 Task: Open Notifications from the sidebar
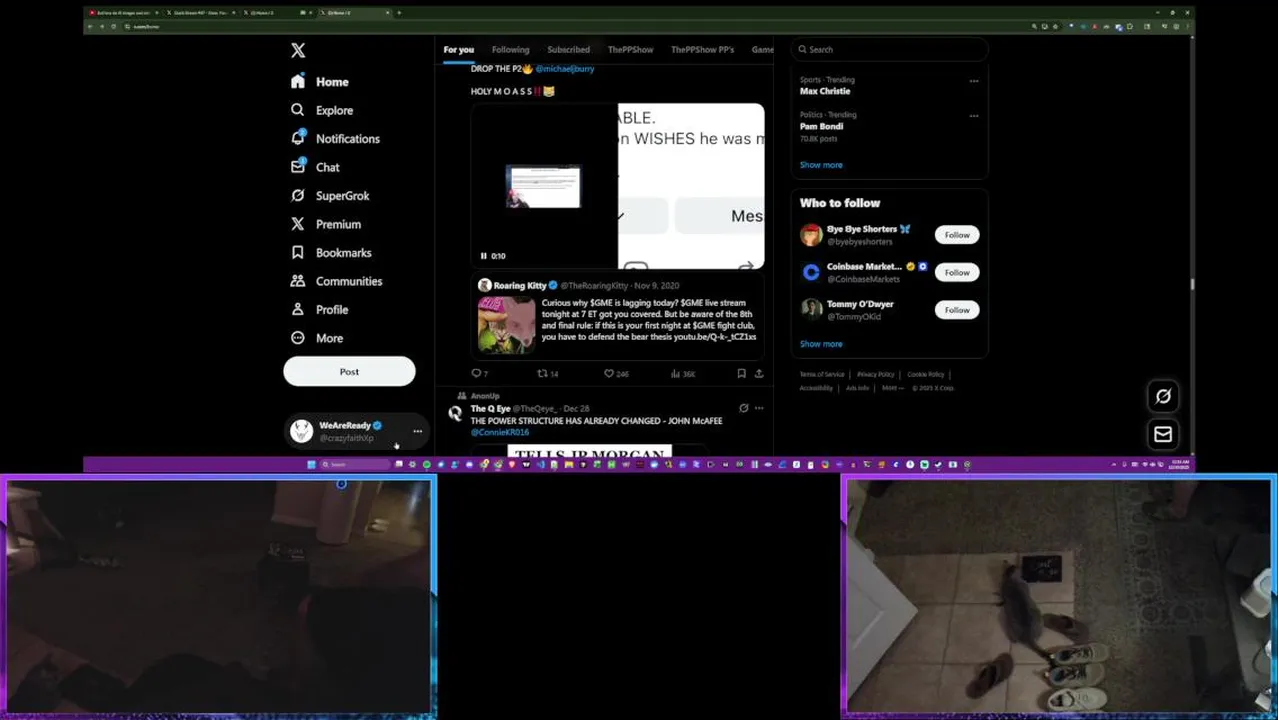(x=335, y=139)
